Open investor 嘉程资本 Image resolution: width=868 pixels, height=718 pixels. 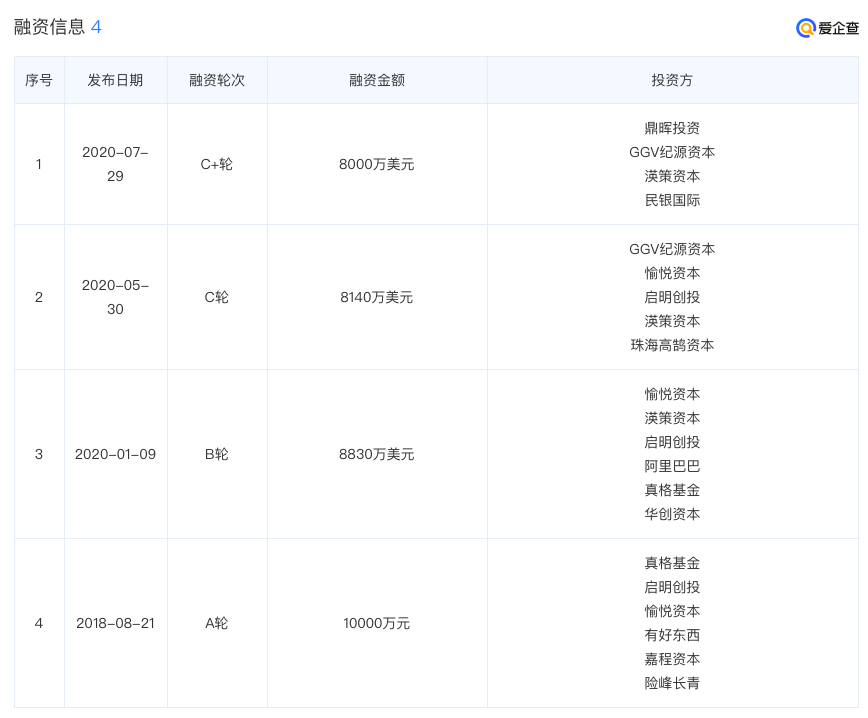click(x=672, y=659)
